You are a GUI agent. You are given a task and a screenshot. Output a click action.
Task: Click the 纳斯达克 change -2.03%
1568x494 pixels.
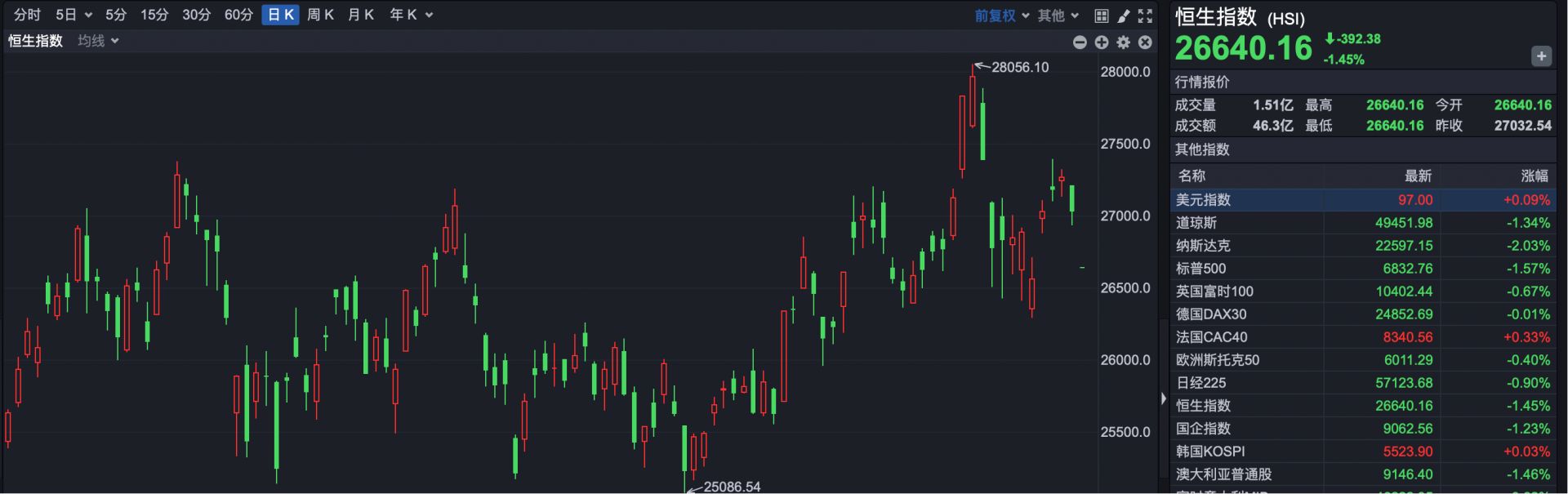coord(1528,246)
